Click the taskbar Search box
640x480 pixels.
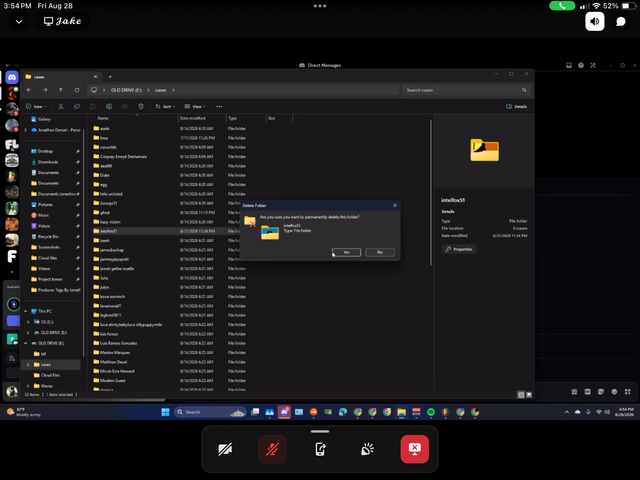[210, 412]
